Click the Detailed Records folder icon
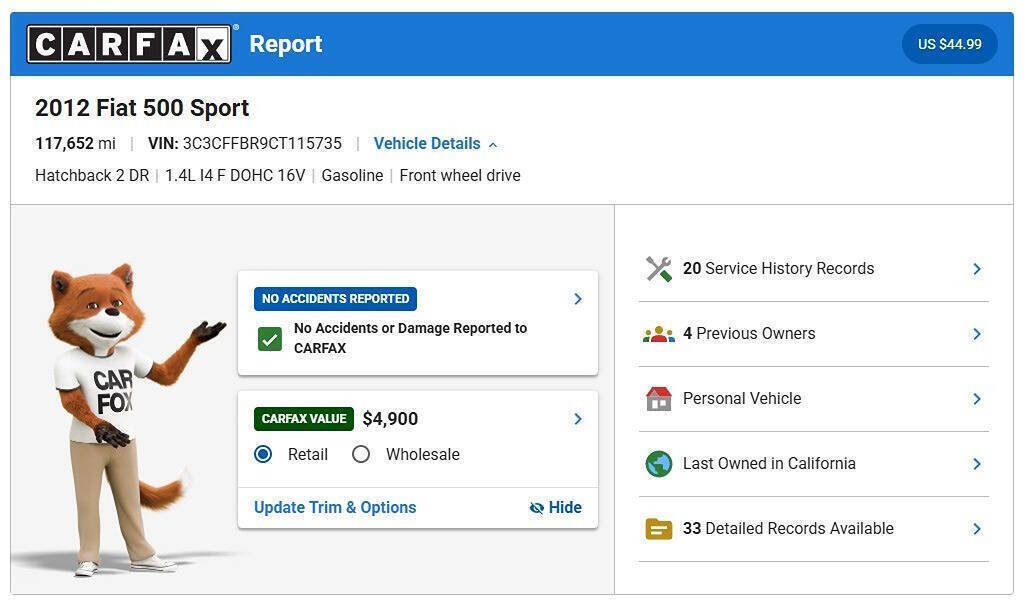 point(658,529)
